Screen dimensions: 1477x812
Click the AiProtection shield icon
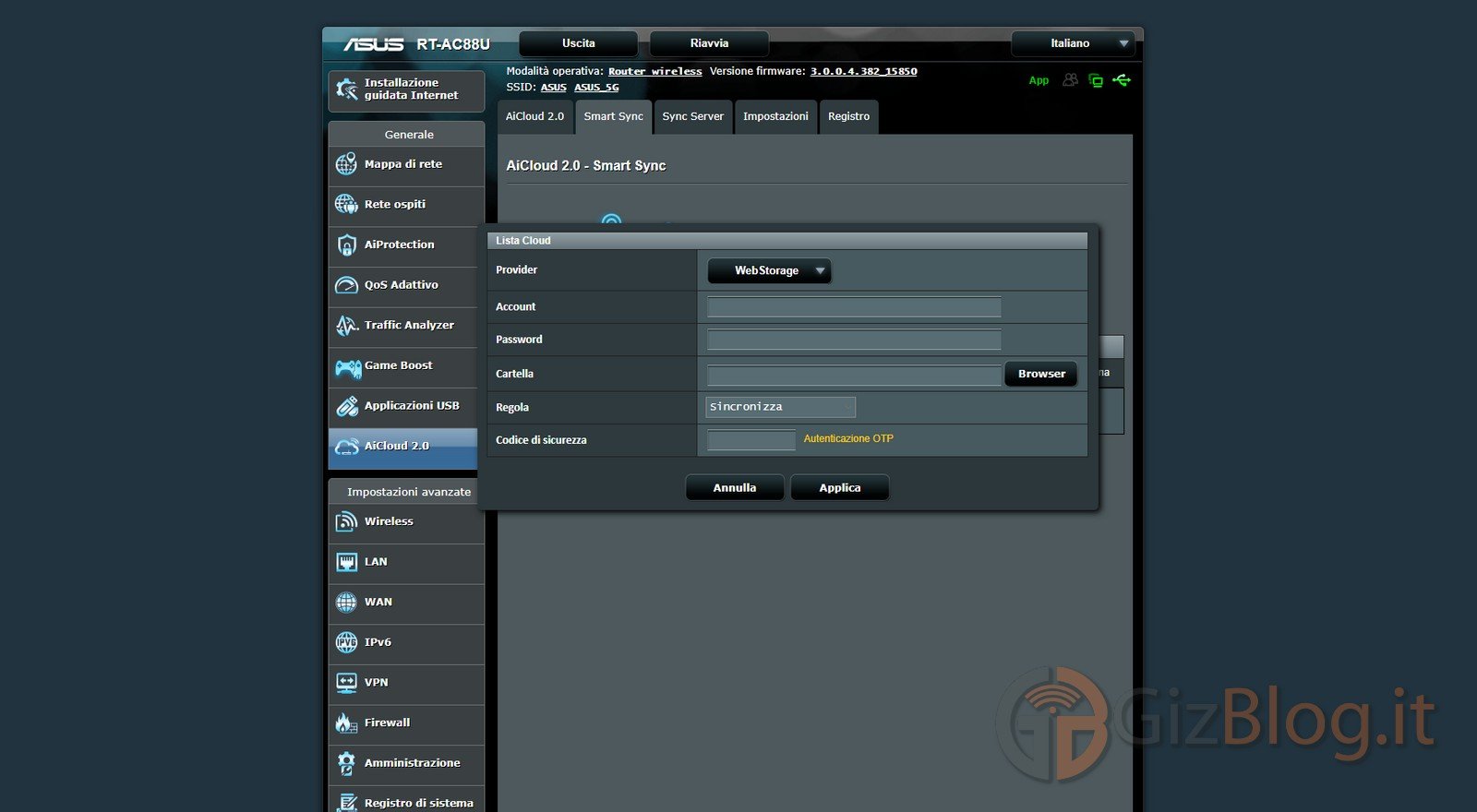(x=346, y=245)
